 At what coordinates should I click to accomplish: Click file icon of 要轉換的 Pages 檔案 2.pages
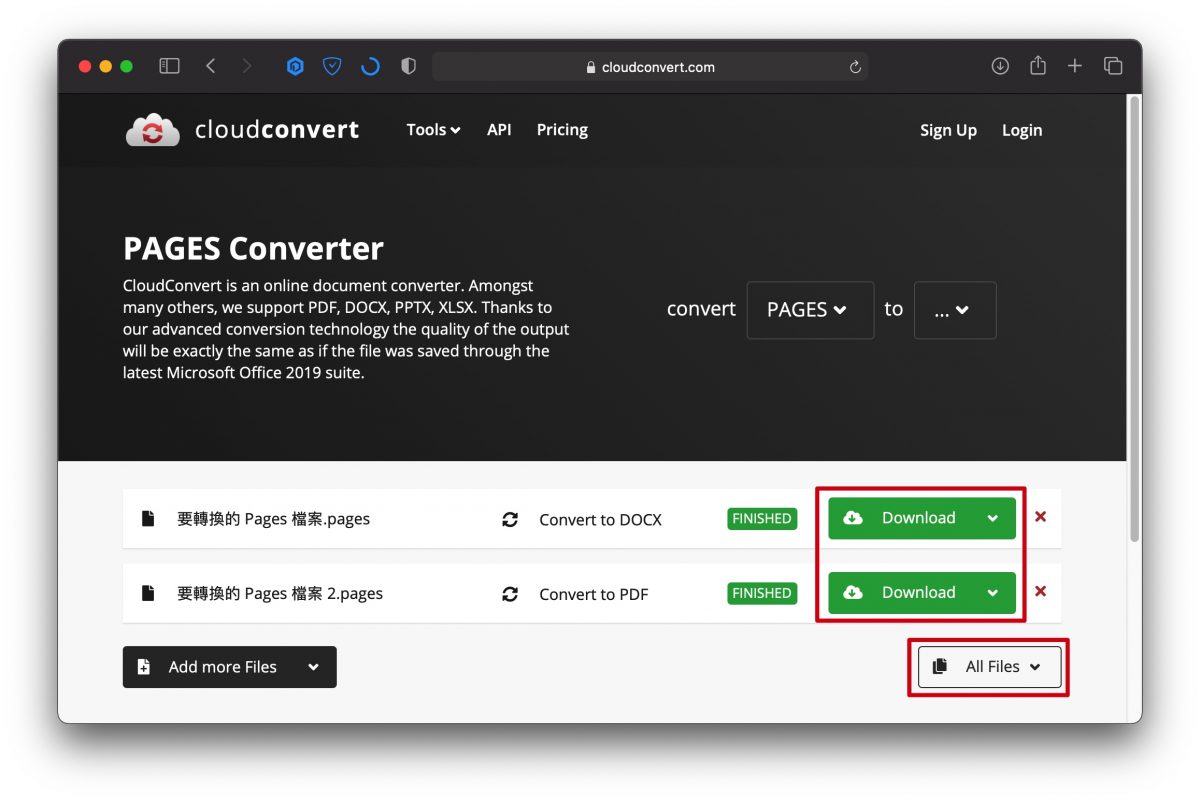click(148, 593)
